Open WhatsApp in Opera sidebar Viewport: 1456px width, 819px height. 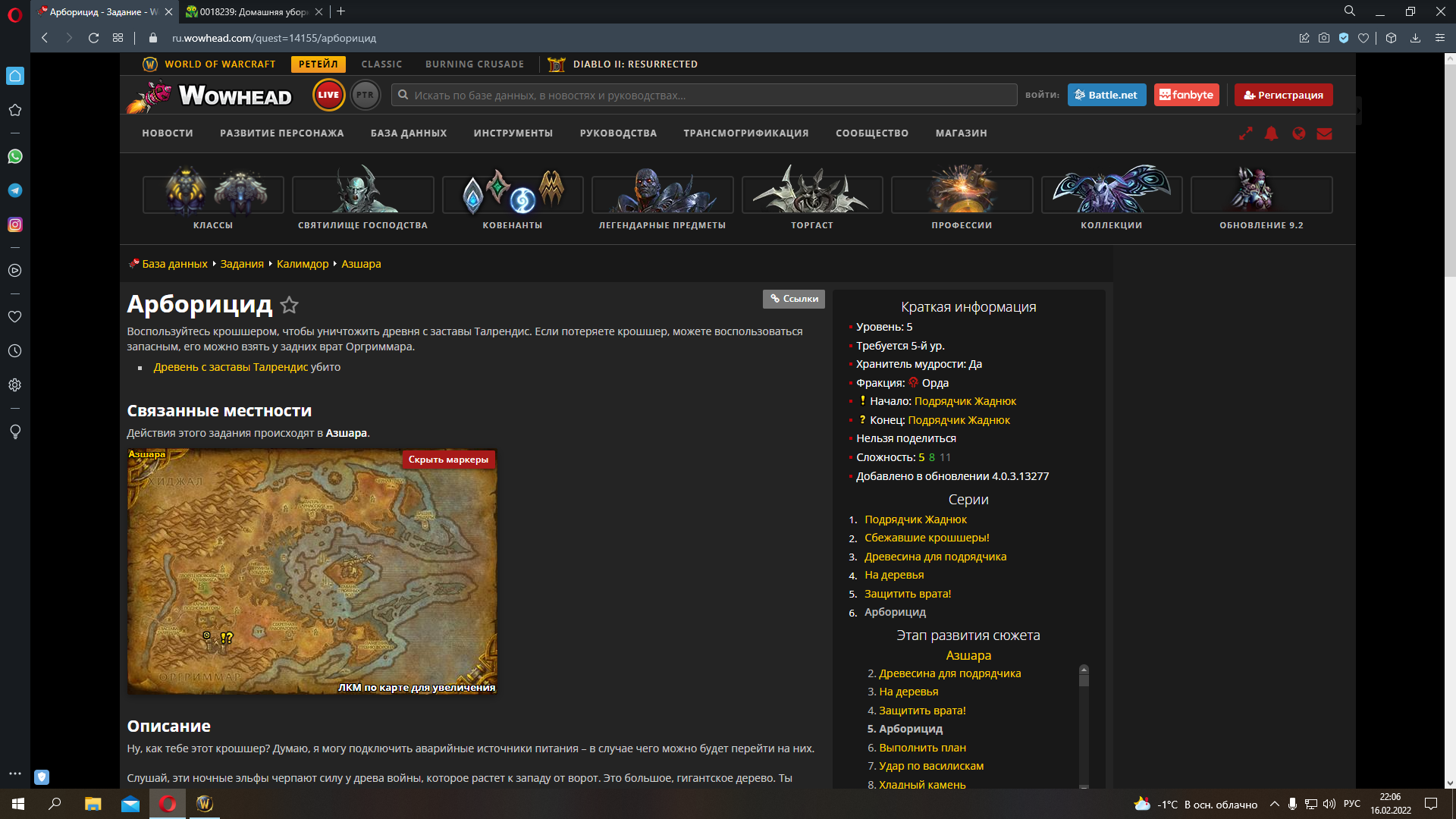pyautogui.click(x=15, y=156)
